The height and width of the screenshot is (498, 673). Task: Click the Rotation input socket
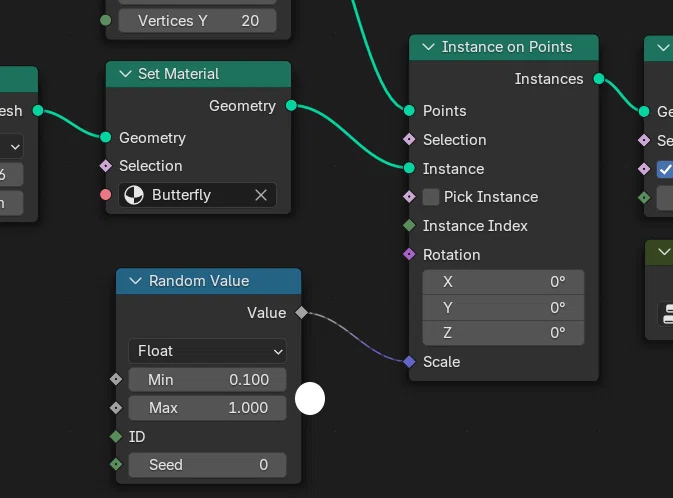409,255
